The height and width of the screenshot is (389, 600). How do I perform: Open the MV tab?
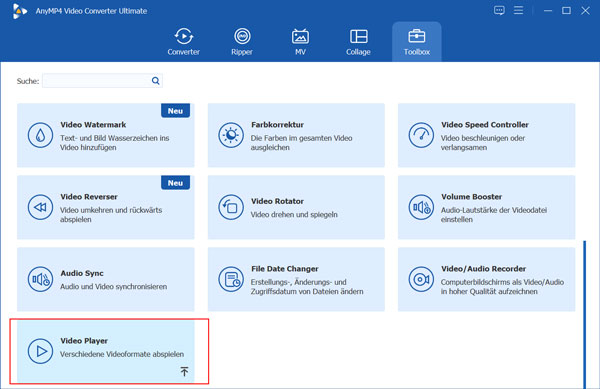pos(300,42)
